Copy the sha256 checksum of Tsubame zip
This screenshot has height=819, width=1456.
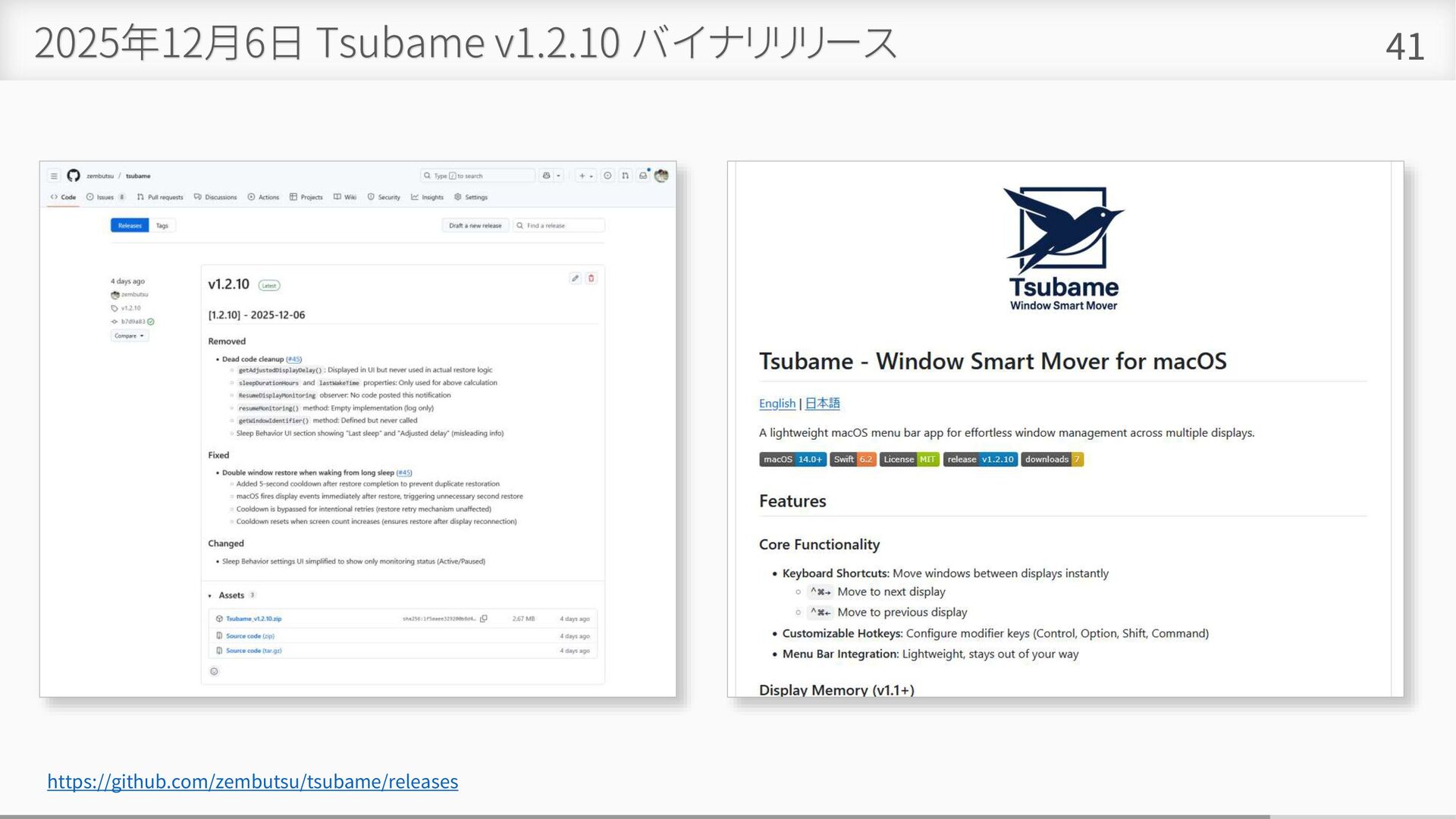(484, 619)
